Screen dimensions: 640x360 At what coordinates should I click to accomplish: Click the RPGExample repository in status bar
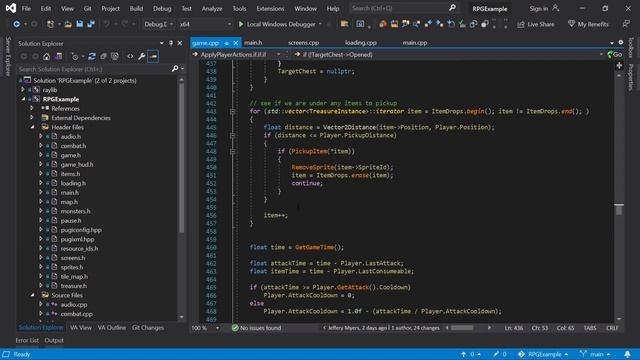(x=542, y=354)
